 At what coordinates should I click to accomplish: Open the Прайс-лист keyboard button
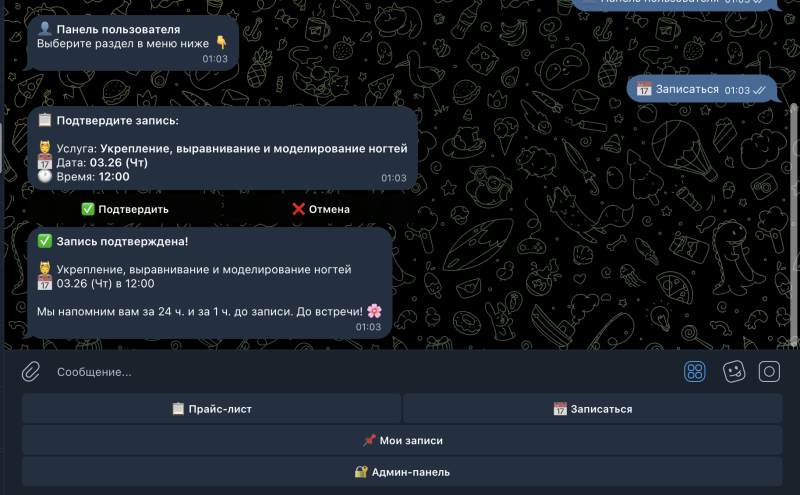tap(211, 409)
